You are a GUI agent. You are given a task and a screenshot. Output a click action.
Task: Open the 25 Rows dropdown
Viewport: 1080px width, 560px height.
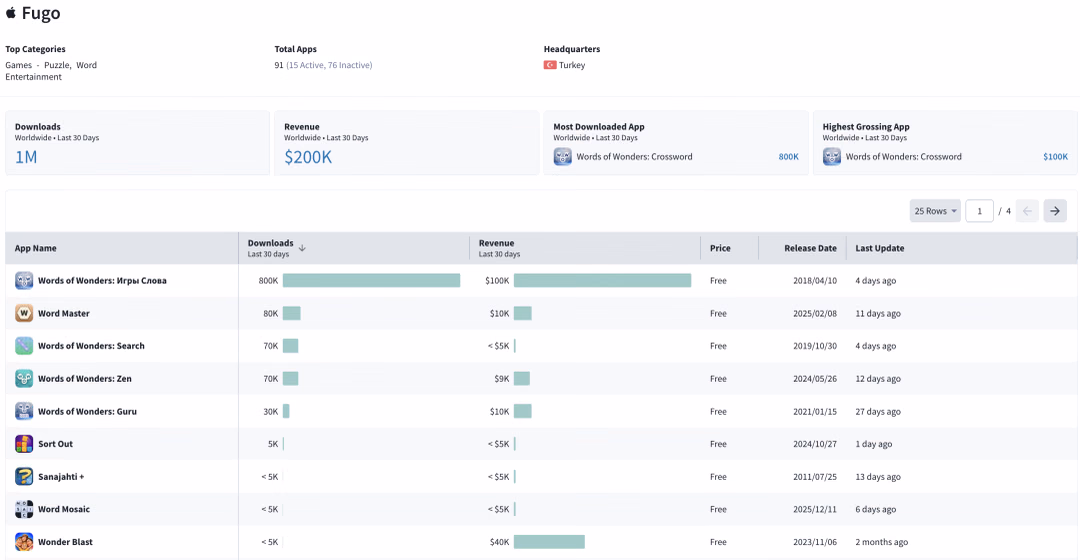(935, 211)
